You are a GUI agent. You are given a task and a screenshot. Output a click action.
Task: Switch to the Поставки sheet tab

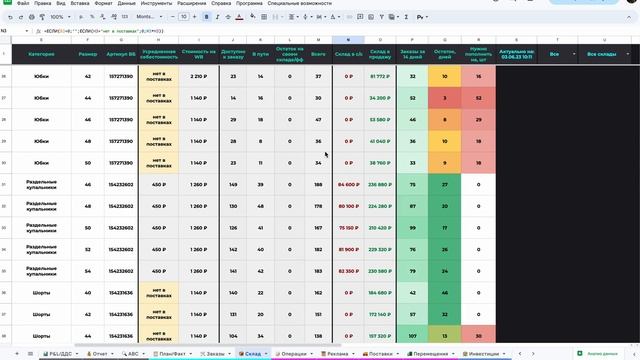click(x=380, y=354)
